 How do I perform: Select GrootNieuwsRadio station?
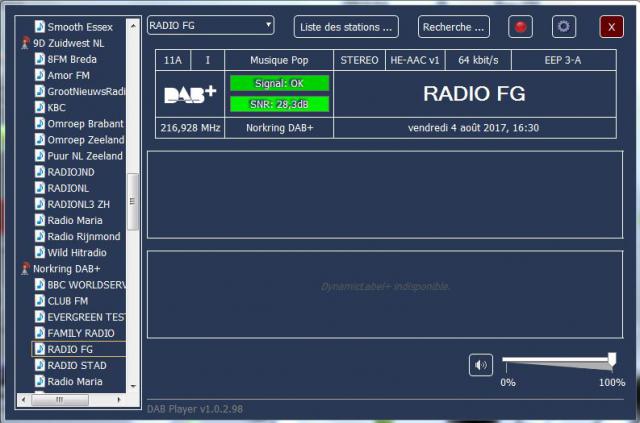pyautogui.click(x=86, y=91)
